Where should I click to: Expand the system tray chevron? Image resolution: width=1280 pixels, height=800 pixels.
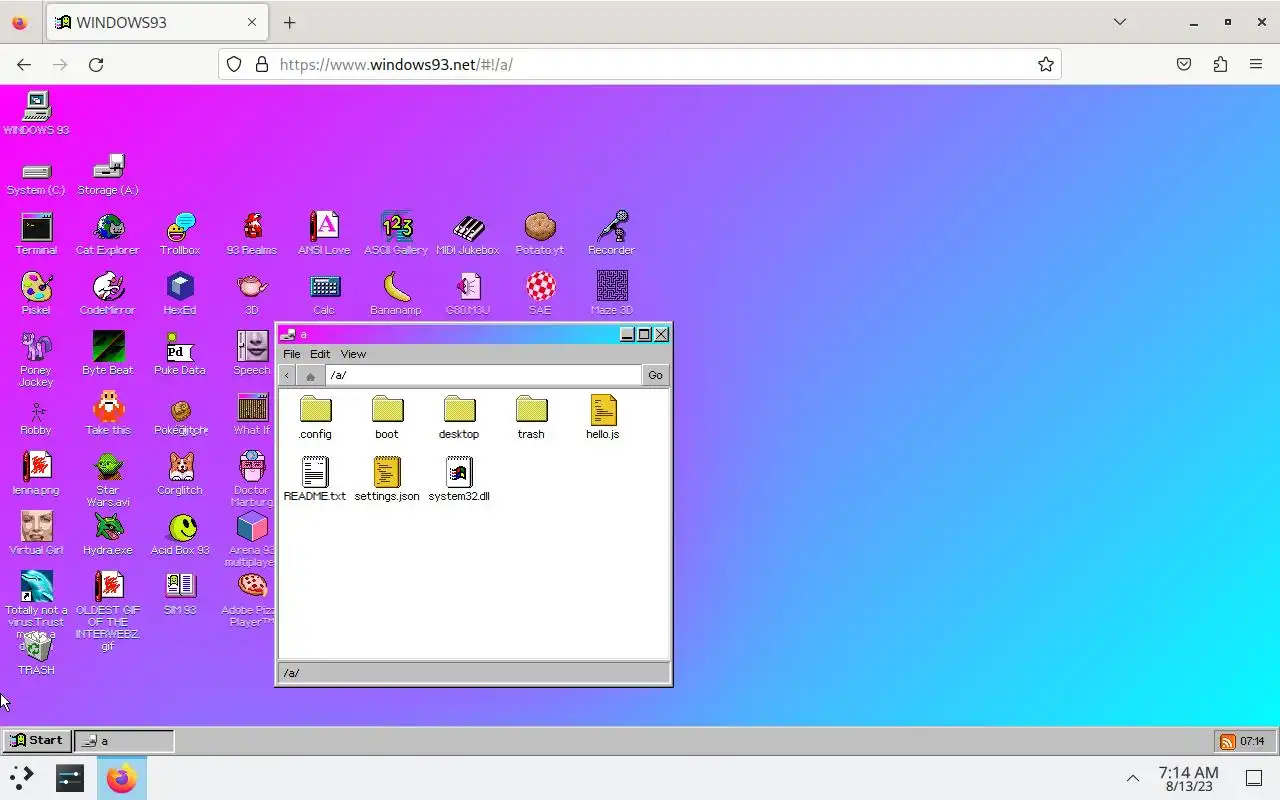[x=1133, y=778]
